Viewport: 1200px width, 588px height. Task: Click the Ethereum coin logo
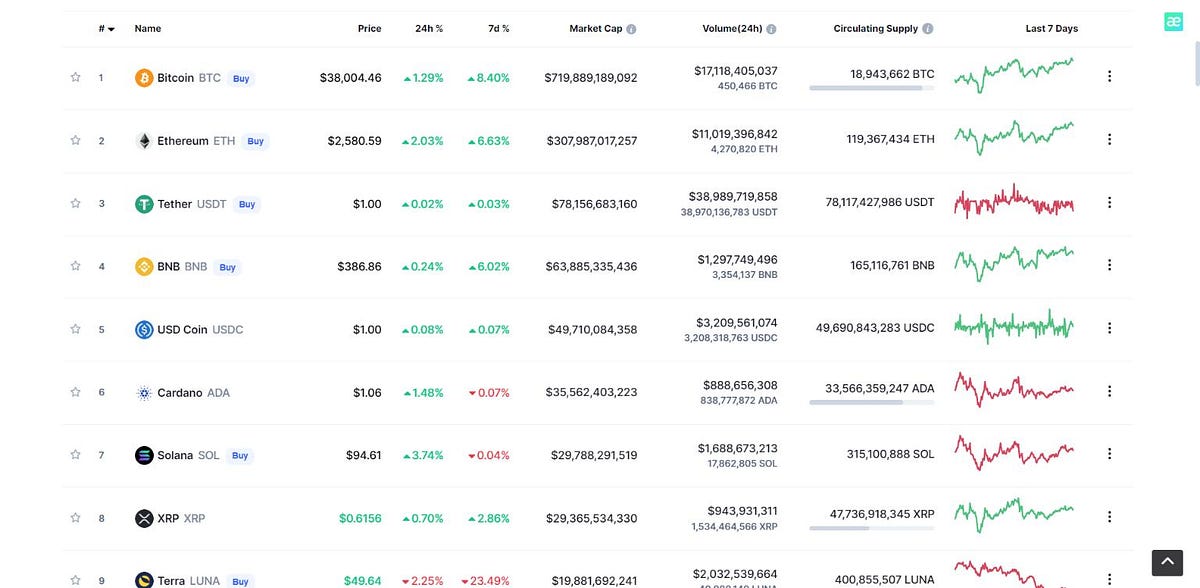click(143, 140)
